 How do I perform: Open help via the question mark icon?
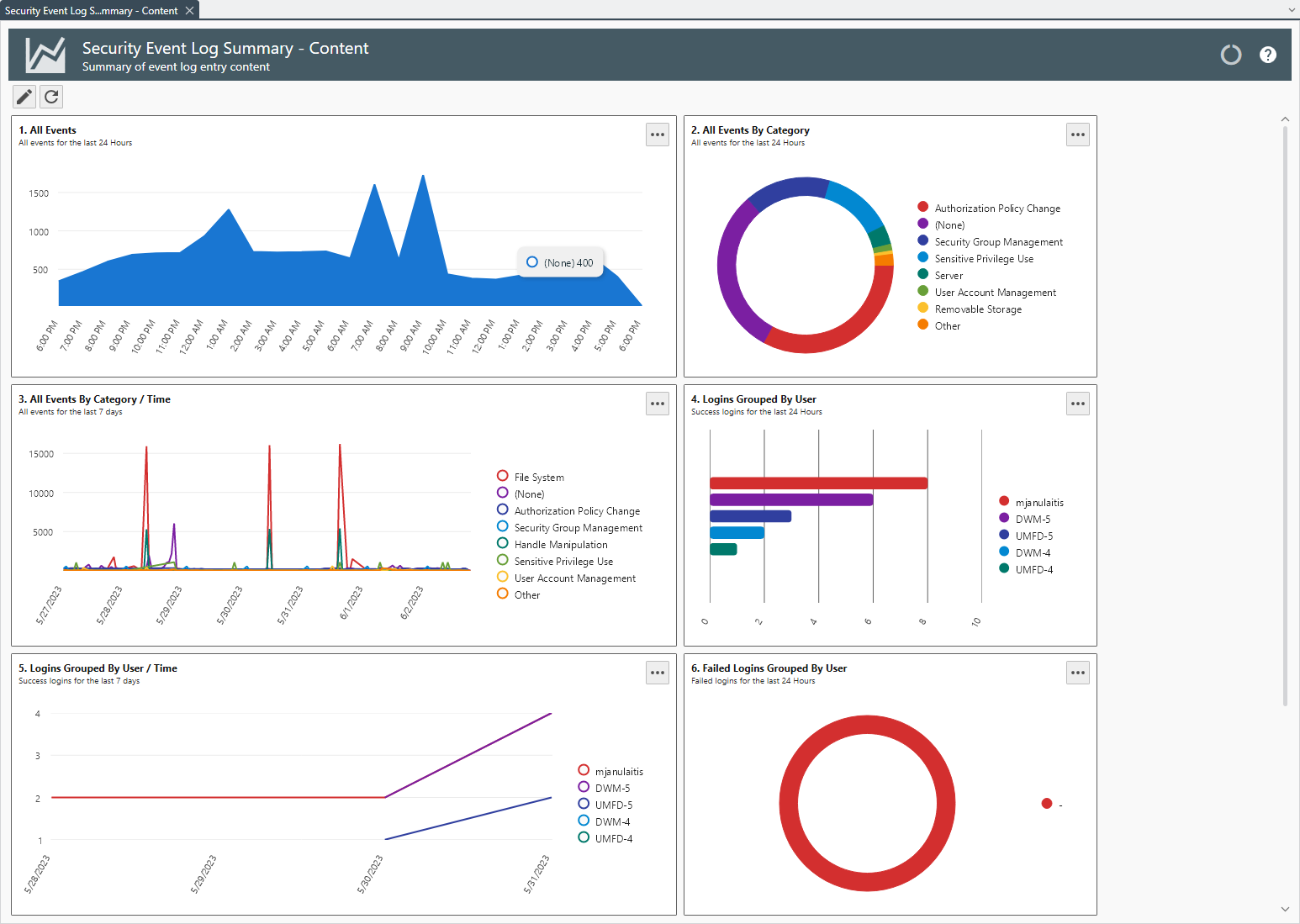[1268, 55]
